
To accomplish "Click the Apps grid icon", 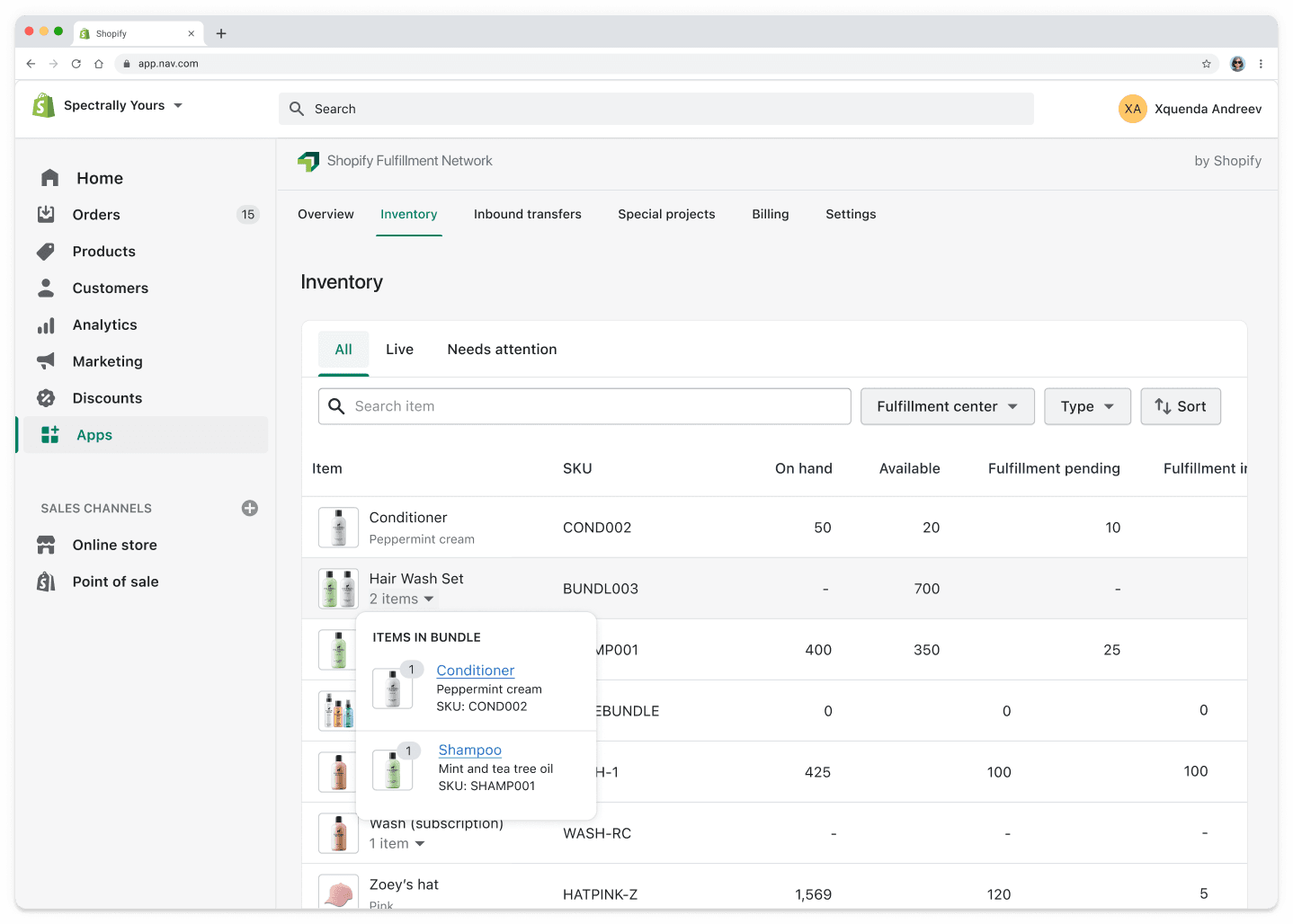I will coord(50,435).
